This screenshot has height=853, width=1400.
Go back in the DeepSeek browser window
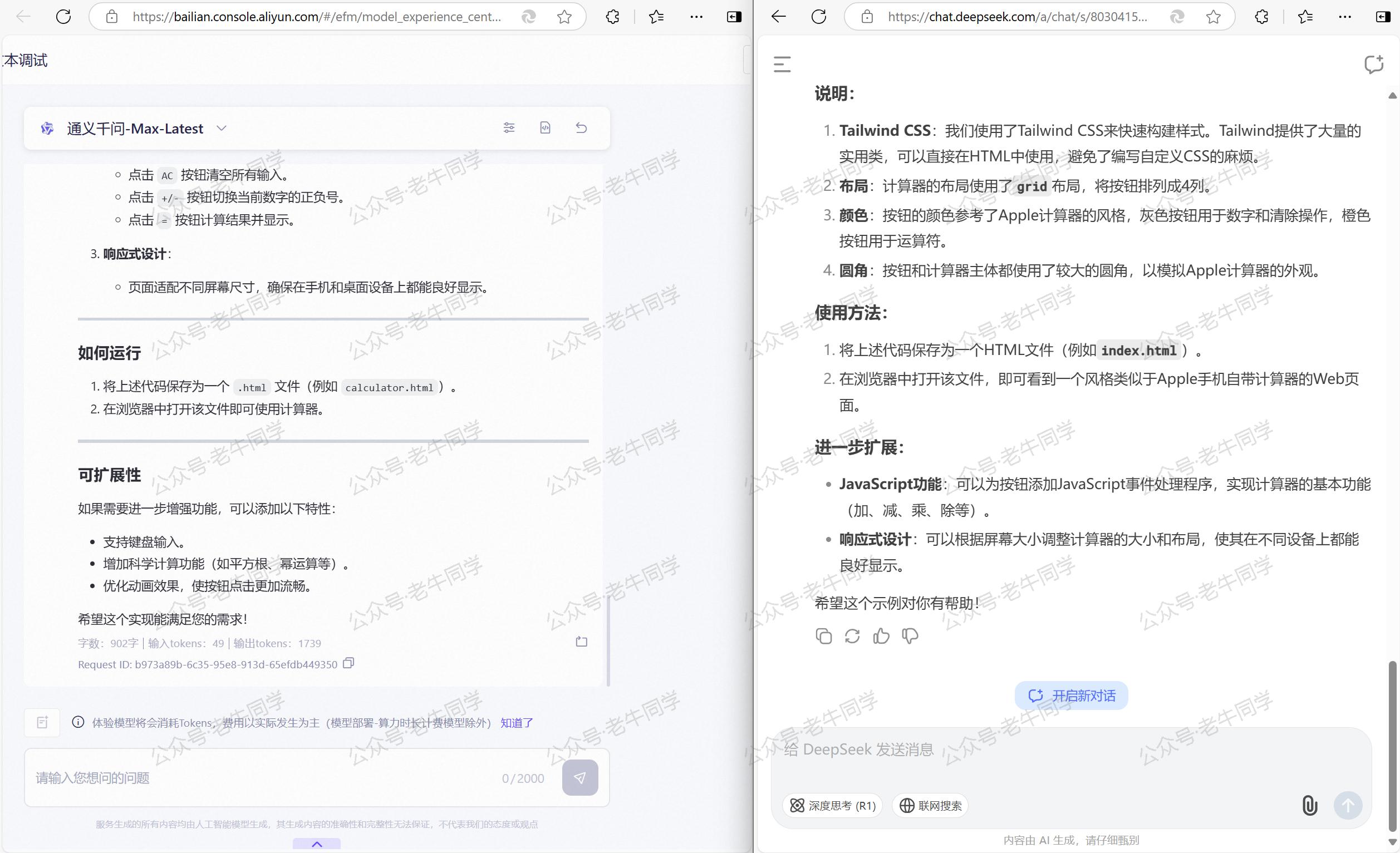(x=778, y=17)
